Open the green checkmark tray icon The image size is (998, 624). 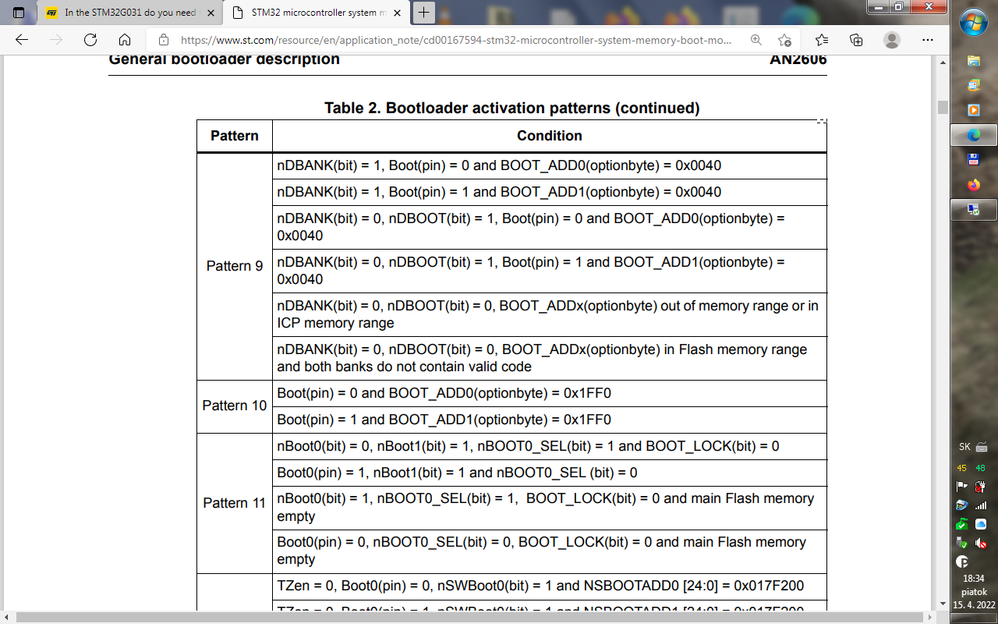click(x=962, y=525)
